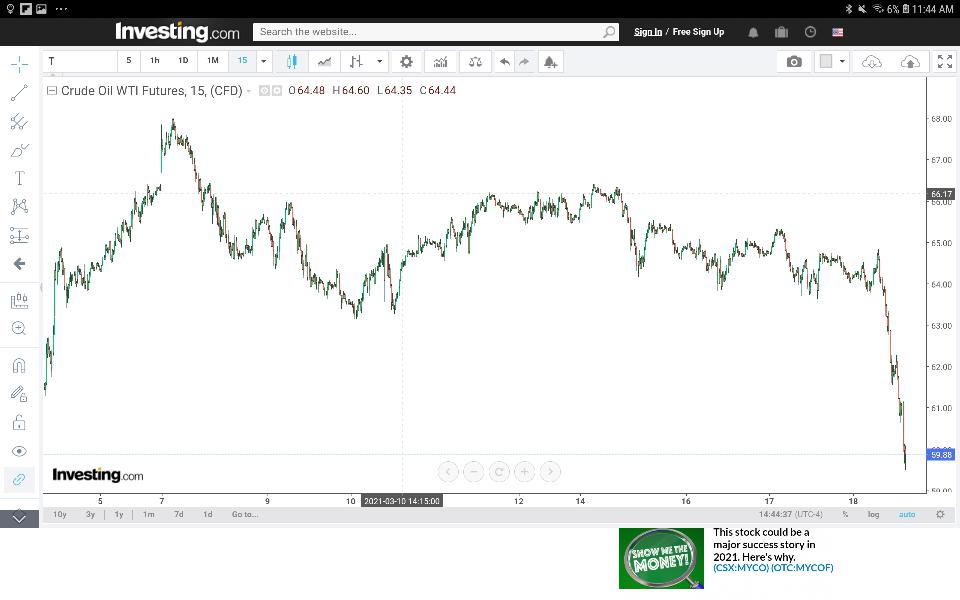The height and width of the screenshot is (600, 960).
Task: Collapse the Crude Oil WTI Futures legend
Action: (x=52, y=91)
